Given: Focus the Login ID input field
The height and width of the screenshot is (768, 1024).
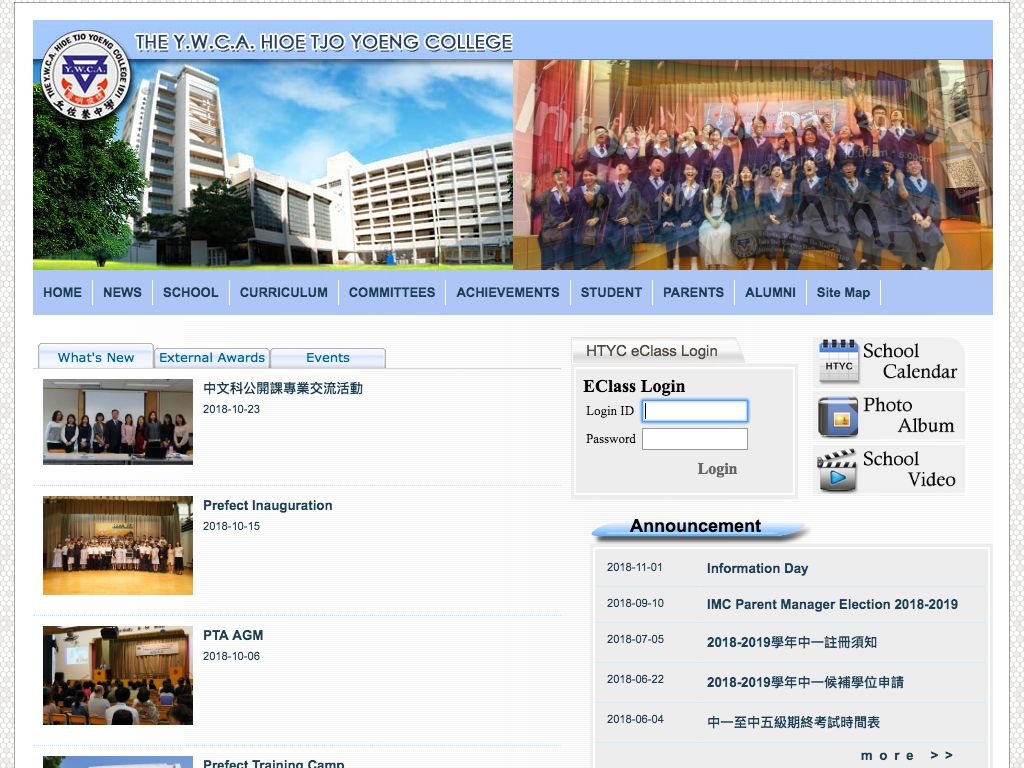Looking at the screenshot, I should 695,411.
